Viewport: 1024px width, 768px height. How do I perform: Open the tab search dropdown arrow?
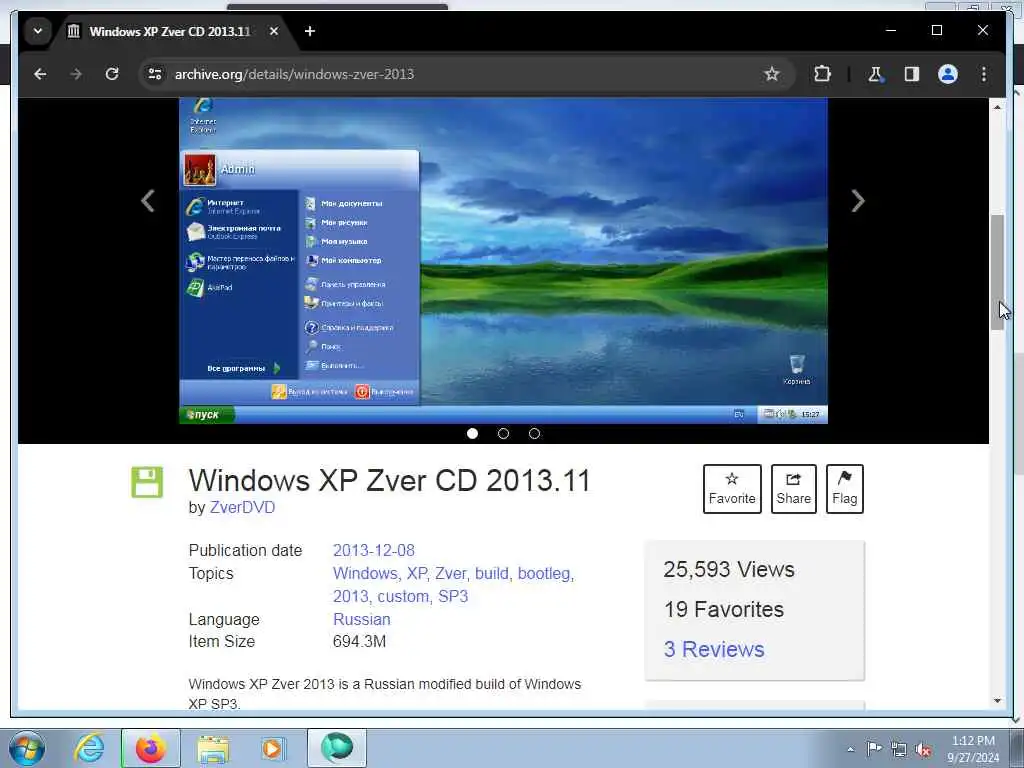pyautogui.click(x=38, y=31)
